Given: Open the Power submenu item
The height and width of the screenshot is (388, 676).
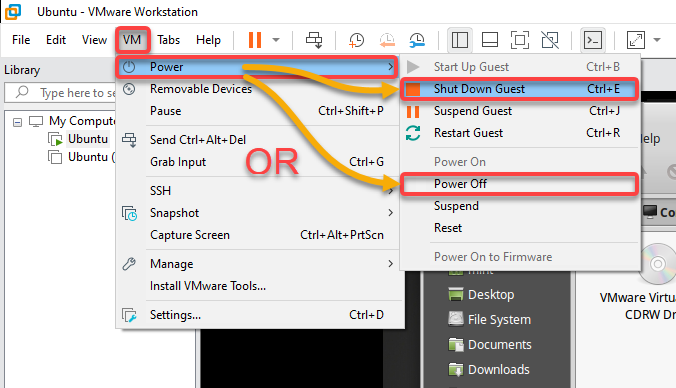Looking at the screenshot, I should 257,67.
